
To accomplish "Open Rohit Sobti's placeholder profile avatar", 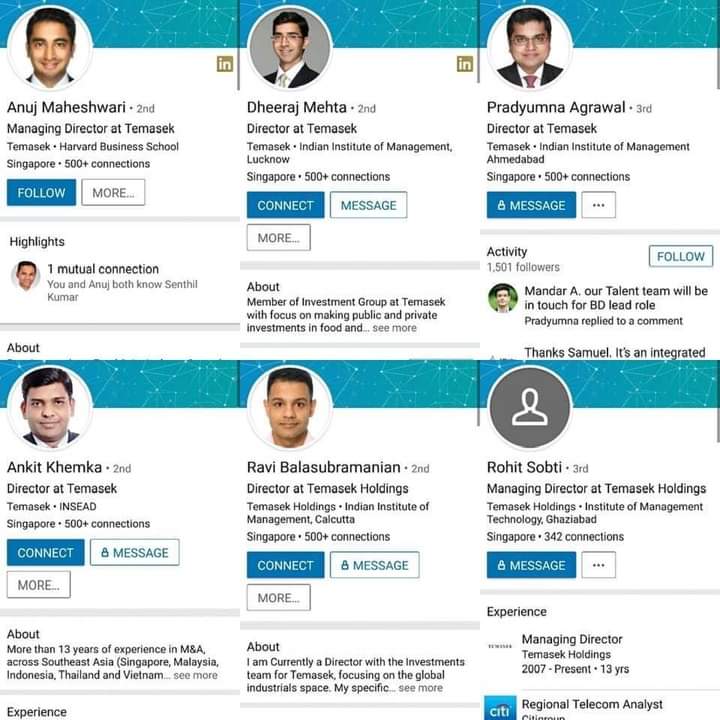I will pyautogui.click(x=529, y=408).
